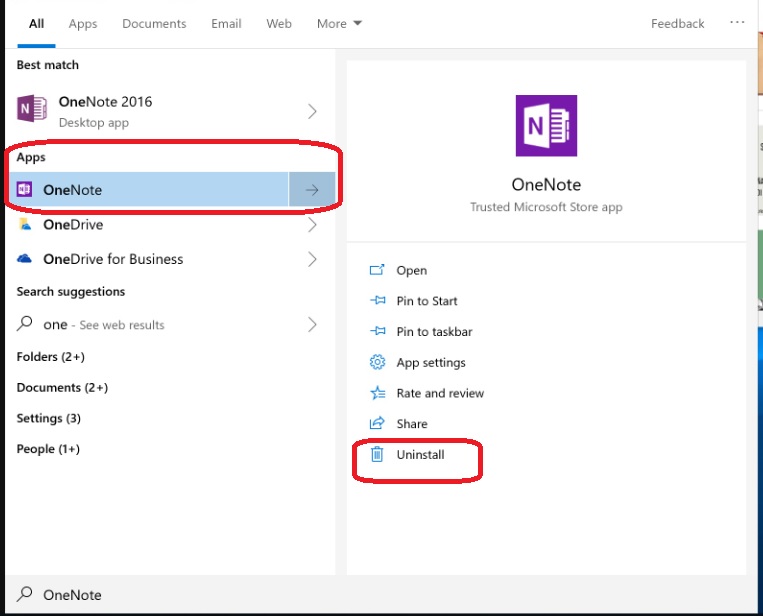Click the Open window icon

[x=377, y=270]
